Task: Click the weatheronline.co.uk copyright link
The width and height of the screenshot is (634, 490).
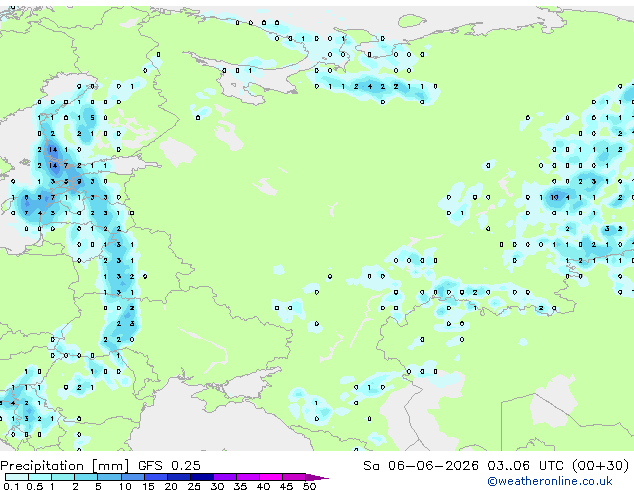Action: point(549,481)
